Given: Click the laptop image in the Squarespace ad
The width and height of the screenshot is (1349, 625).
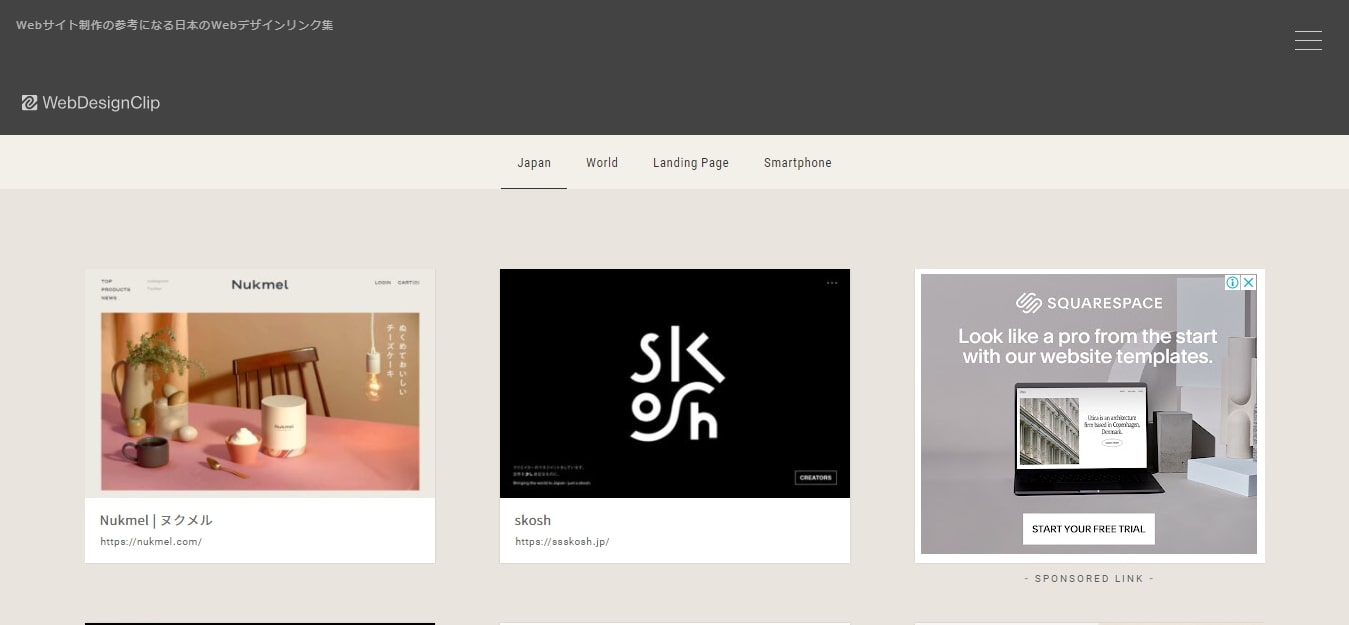Looking at the screenshot, I should point(1088,440).
